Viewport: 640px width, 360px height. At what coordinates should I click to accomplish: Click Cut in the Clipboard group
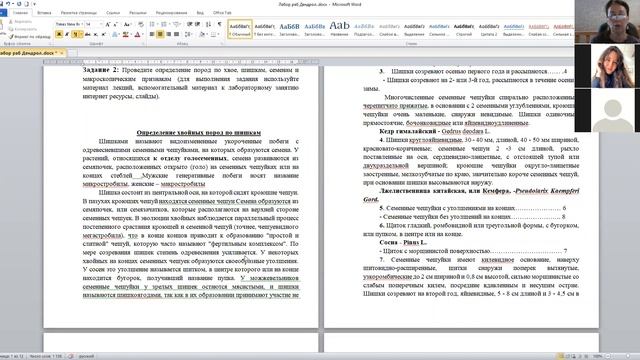[x=20, y=22]
